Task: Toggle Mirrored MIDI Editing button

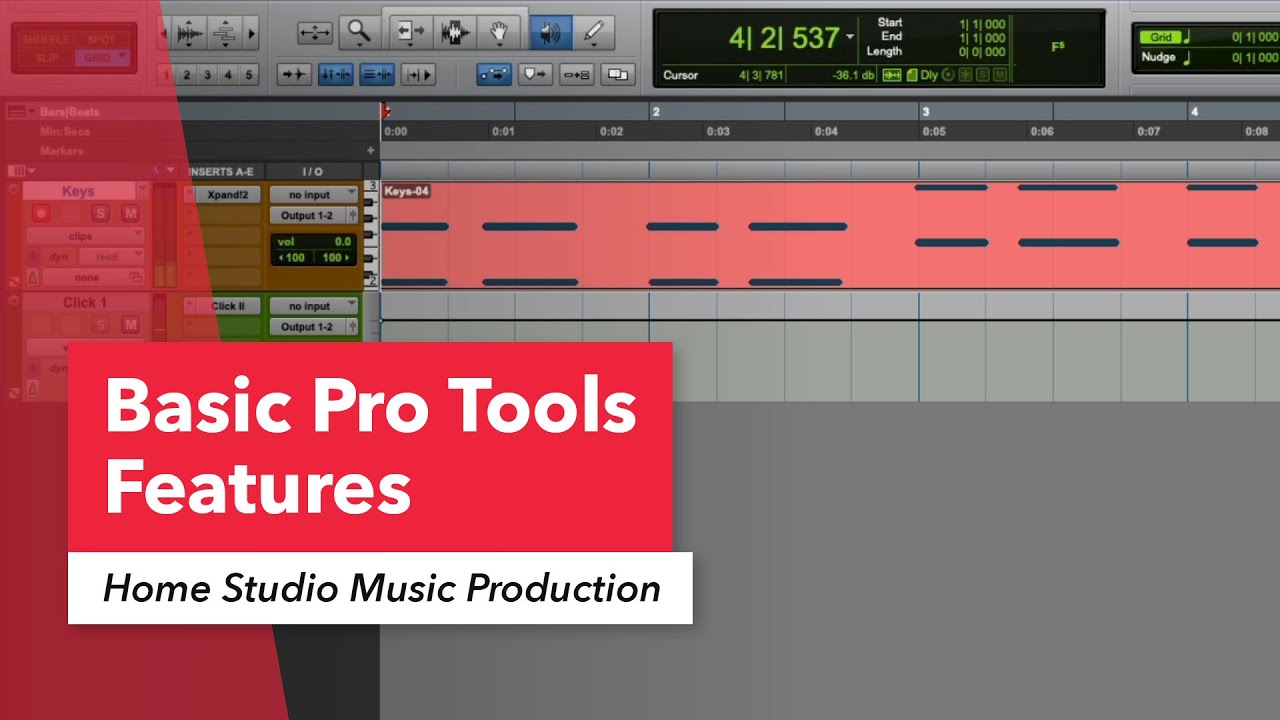Action: (577, 74)
